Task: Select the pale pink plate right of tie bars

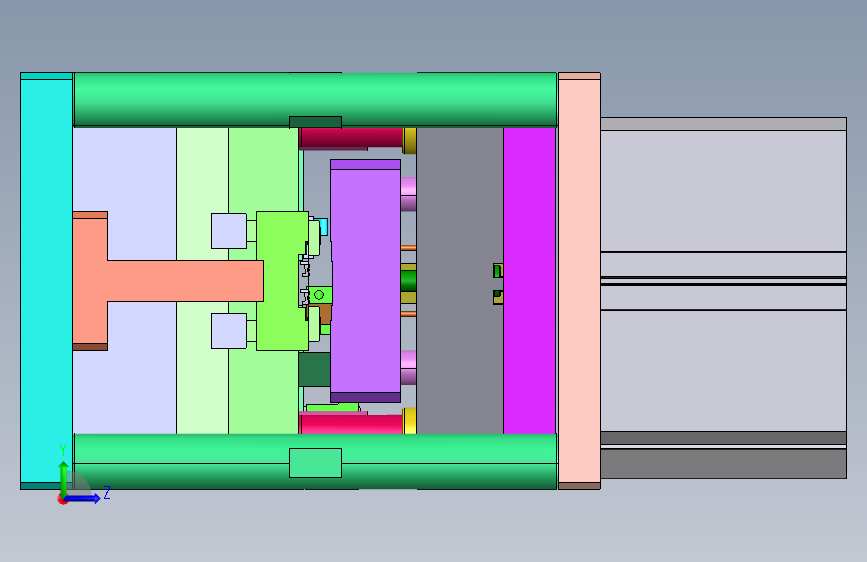Action: point(579,281)
